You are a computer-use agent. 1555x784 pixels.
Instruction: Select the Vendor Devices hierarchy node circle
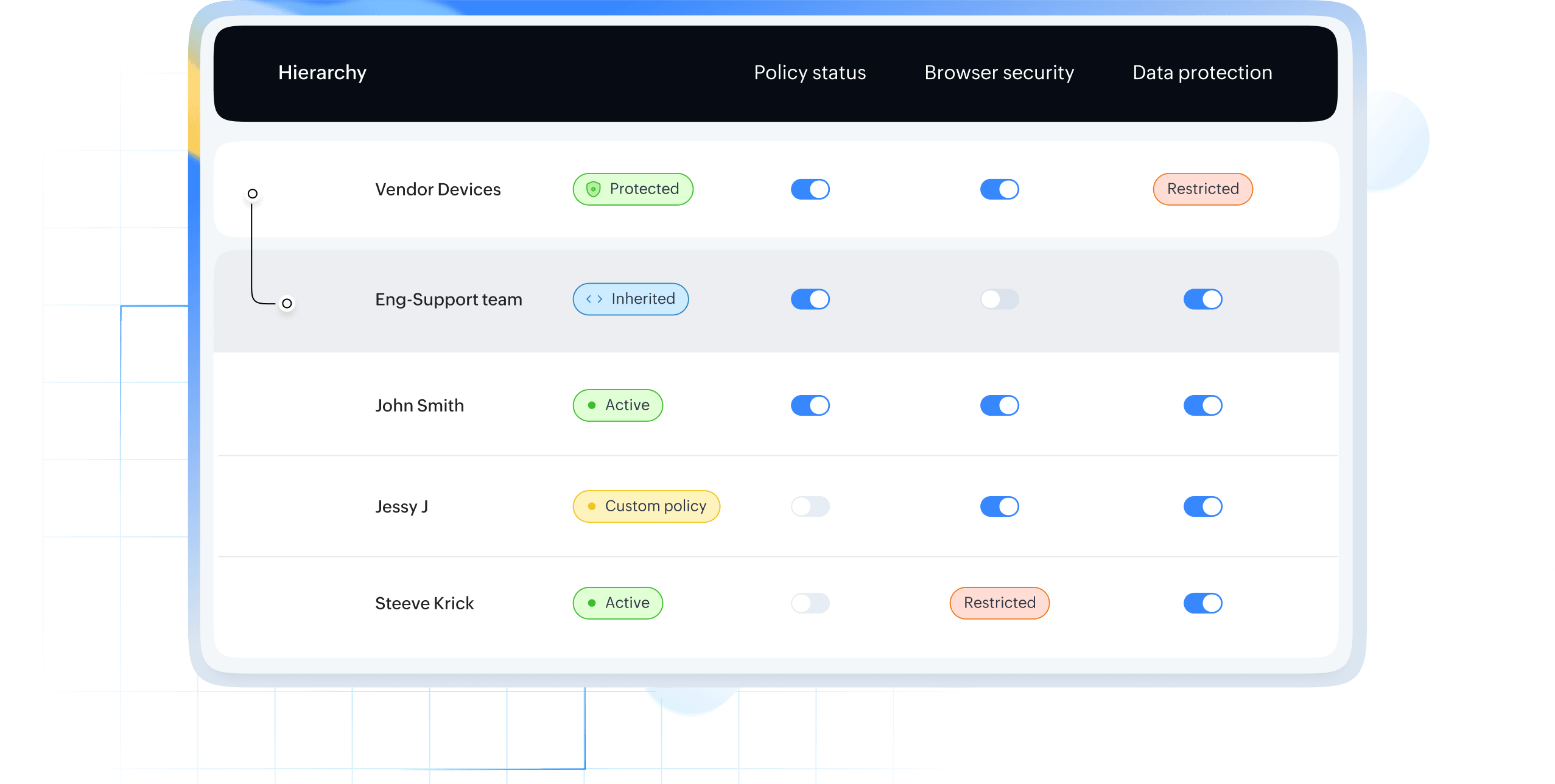[253, 194]
